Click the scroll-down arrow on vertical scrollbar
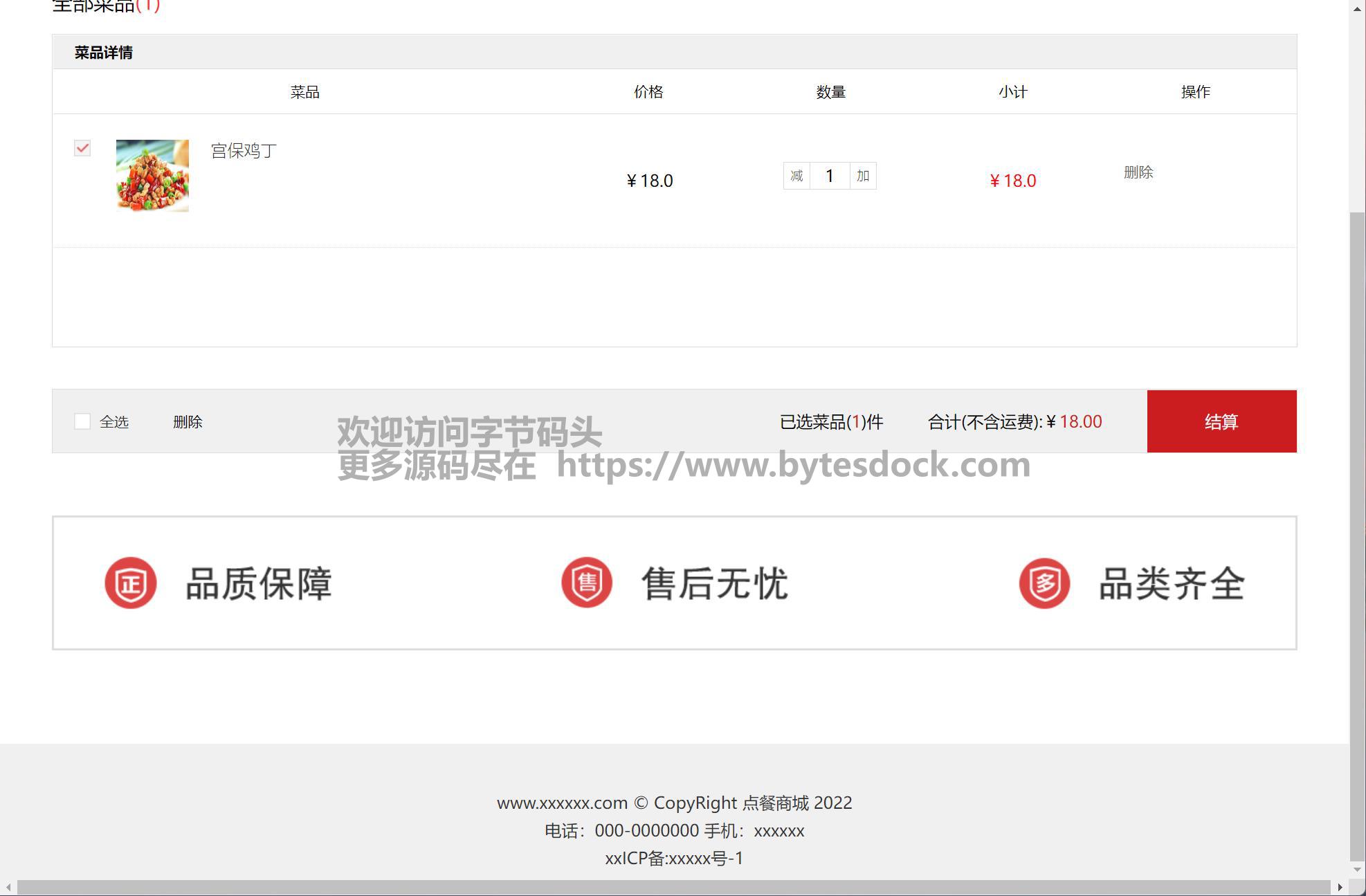 1357,870
